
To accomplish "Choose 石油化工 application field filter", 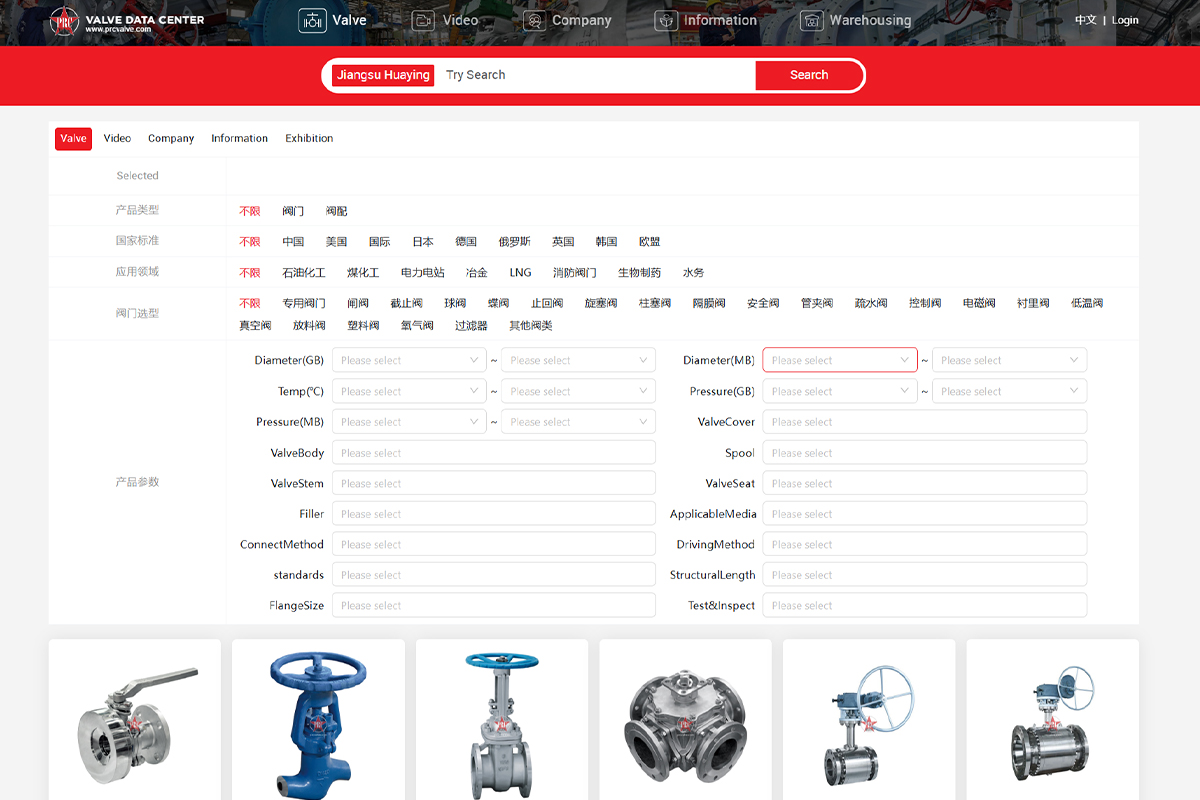I will click(x=303, y=272).
